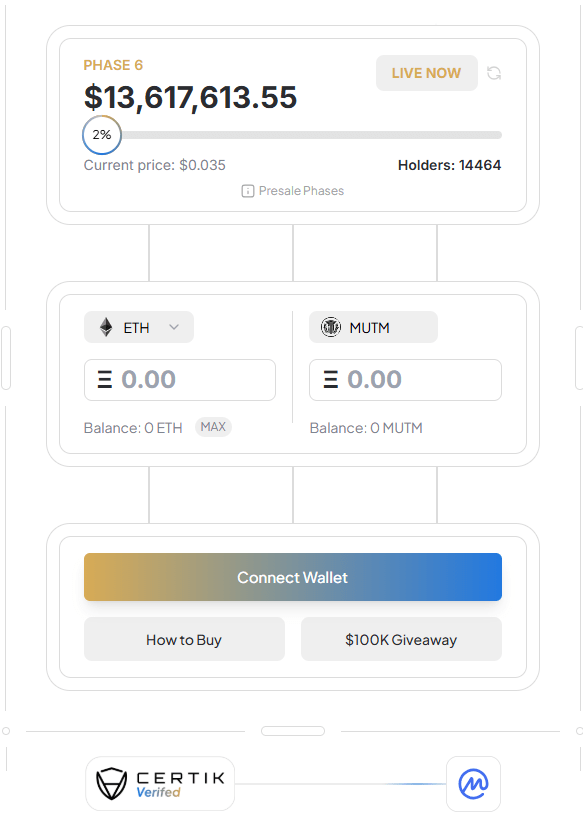
Task: Click the refresh icon beside LIVE NOW
Action: [494, 72]
